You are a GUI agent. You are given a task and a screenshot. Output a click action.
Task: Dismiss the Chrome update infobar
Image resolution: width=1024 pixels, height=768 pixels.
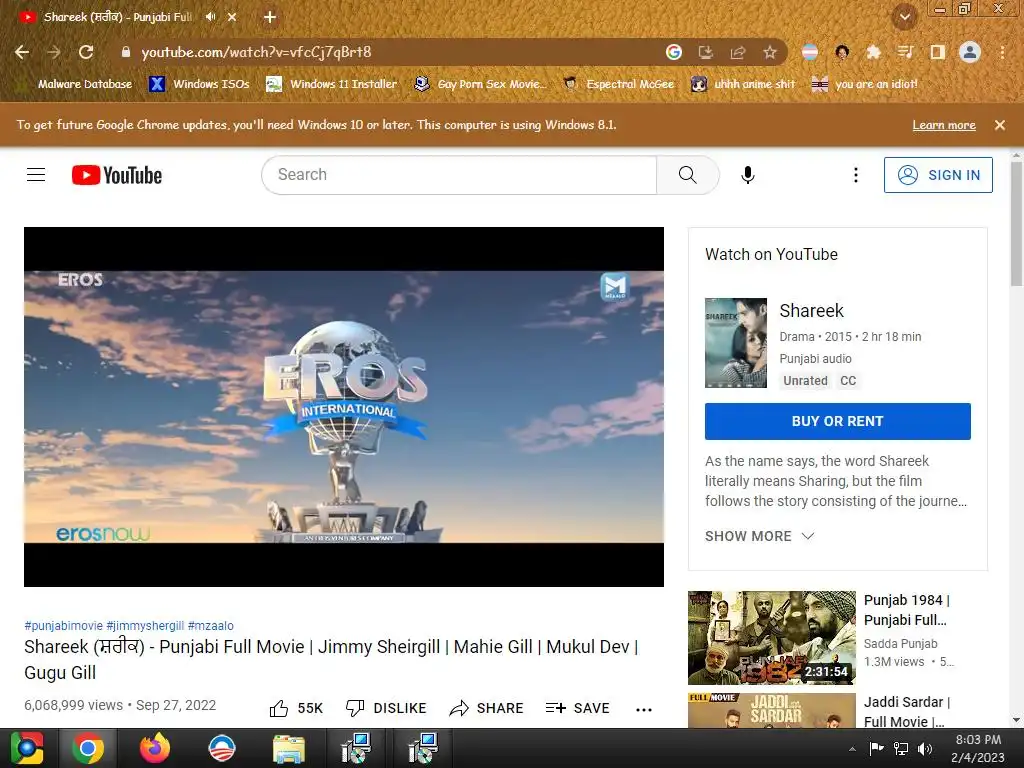(x=1000, y=125)
